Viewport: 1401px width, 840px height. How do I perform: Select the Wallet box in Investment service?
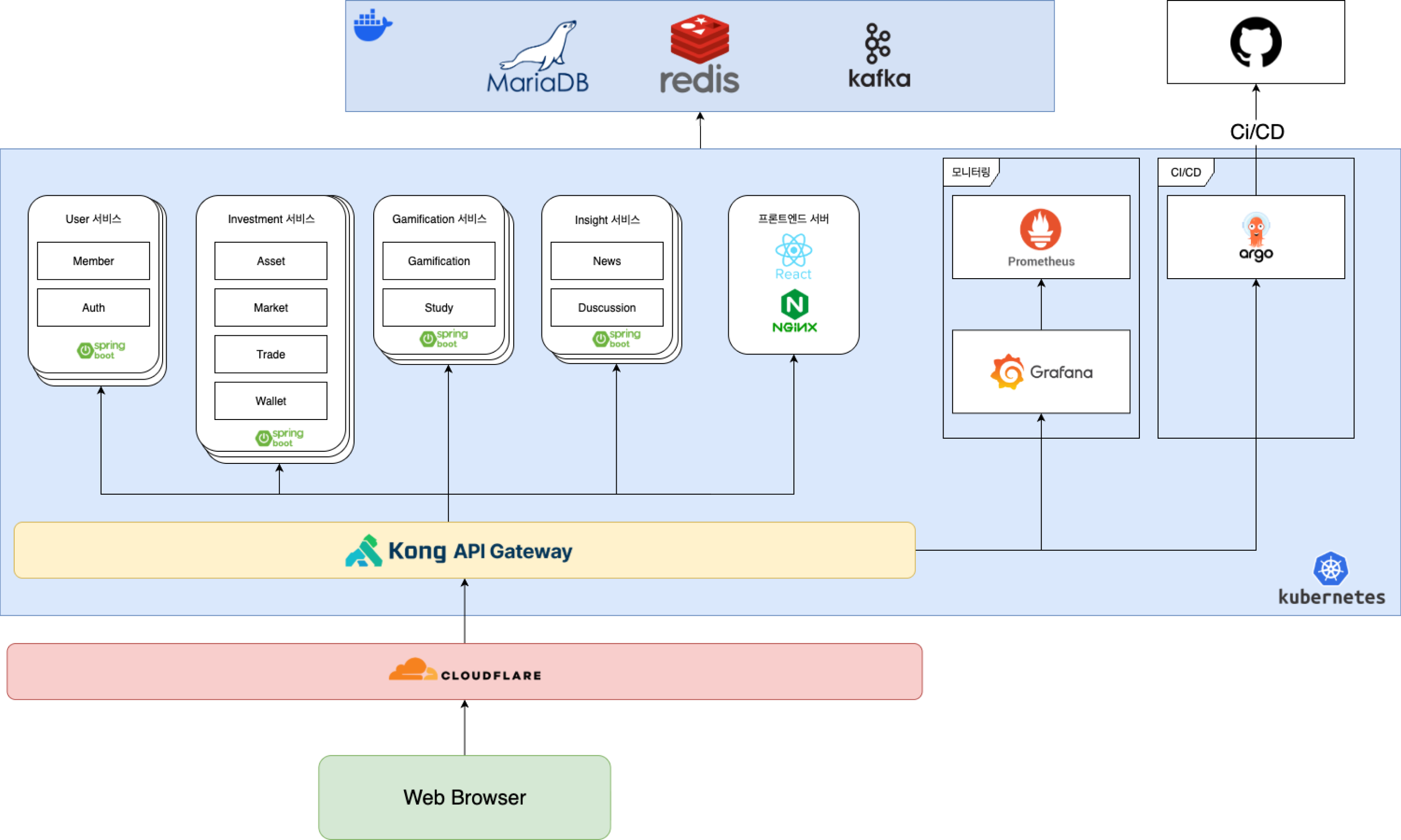pyautogui.click(x=271, y=401)
